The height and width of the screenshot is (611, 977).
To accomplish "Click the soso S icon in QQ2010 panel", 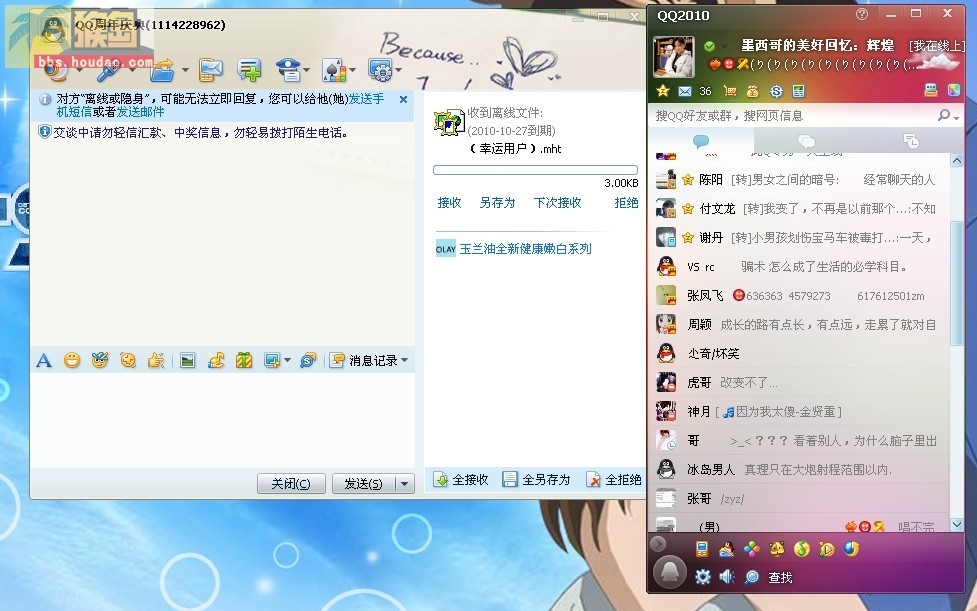I will tap(776, 92).
